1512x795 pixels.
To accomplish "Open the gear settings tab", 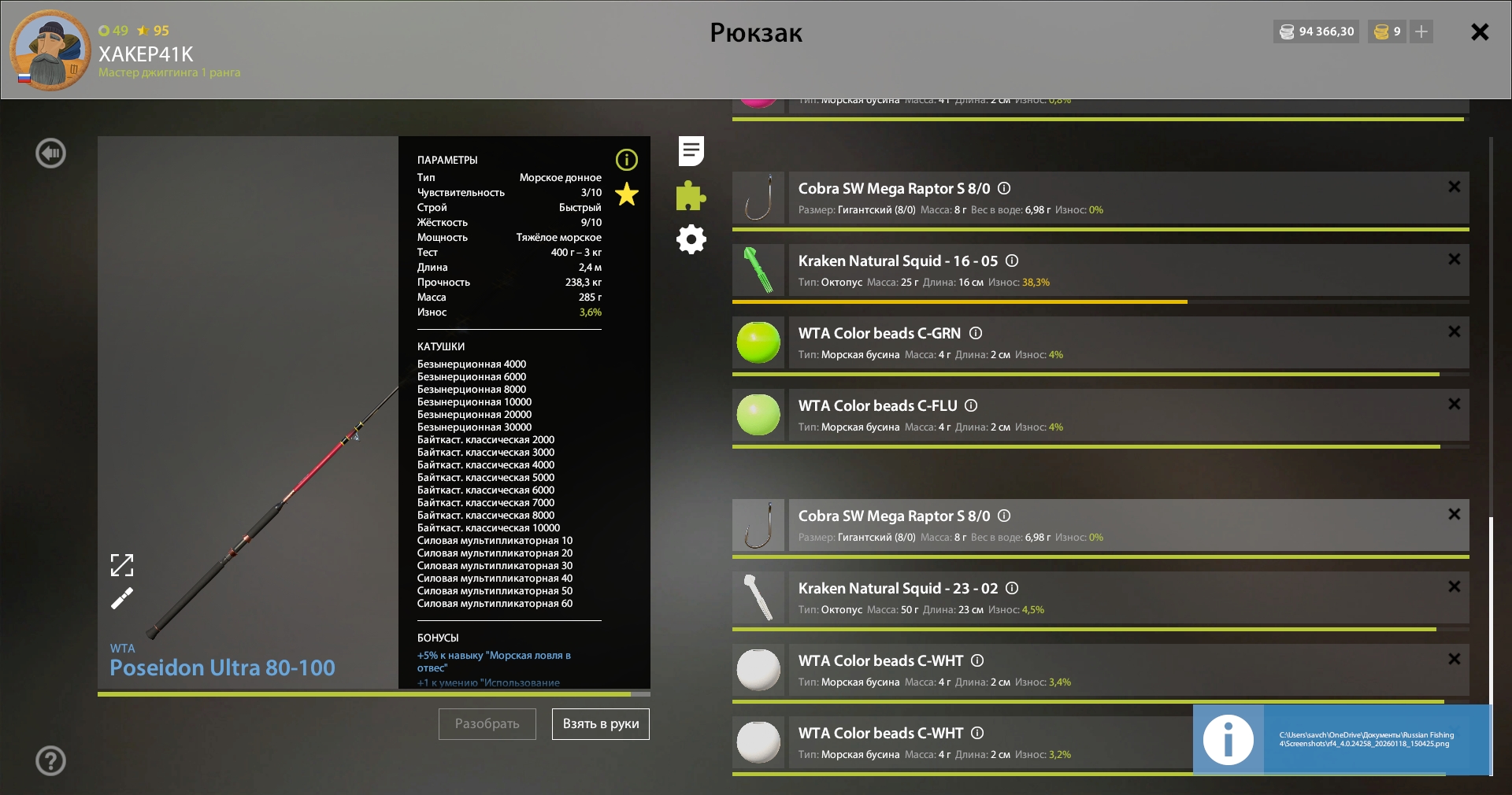I will (x=691, y=239).
